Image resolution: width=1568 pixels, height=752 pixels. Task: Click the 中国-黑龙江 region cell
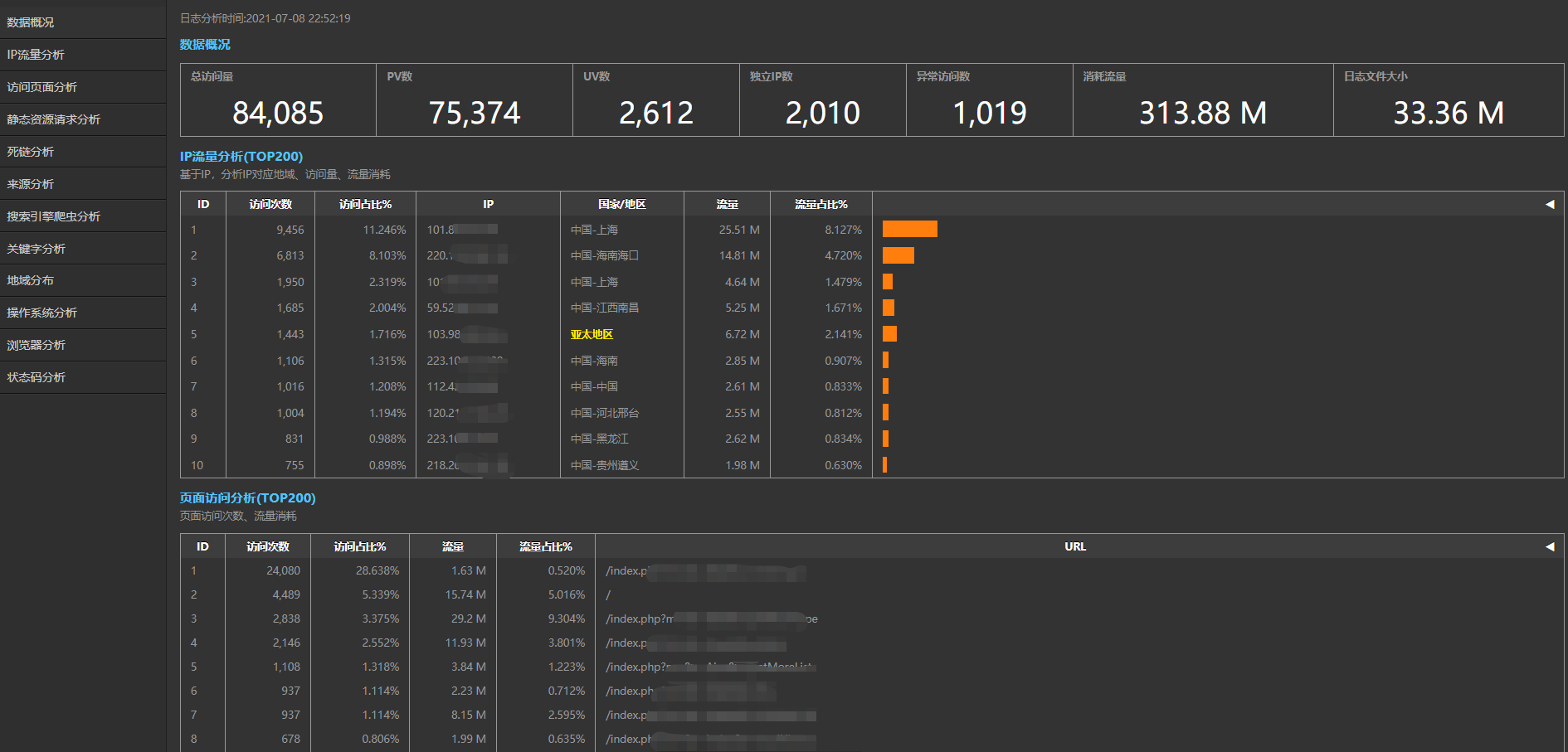click(600, 439)
